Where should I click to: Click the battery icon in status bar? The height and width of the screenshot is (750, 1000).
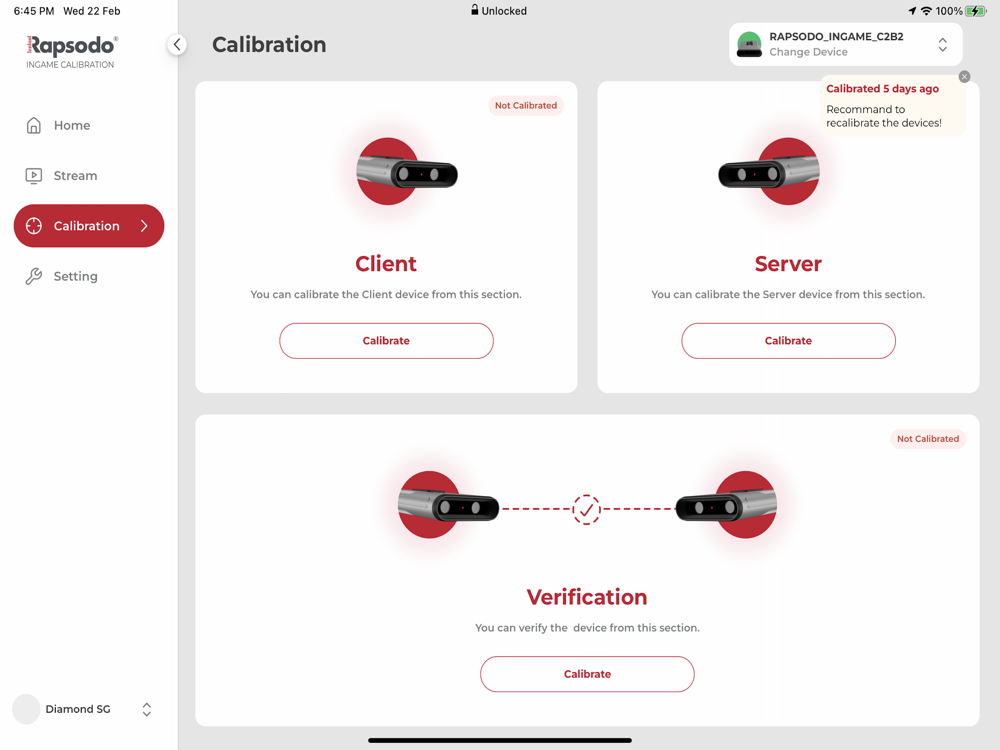pos(976,11)
